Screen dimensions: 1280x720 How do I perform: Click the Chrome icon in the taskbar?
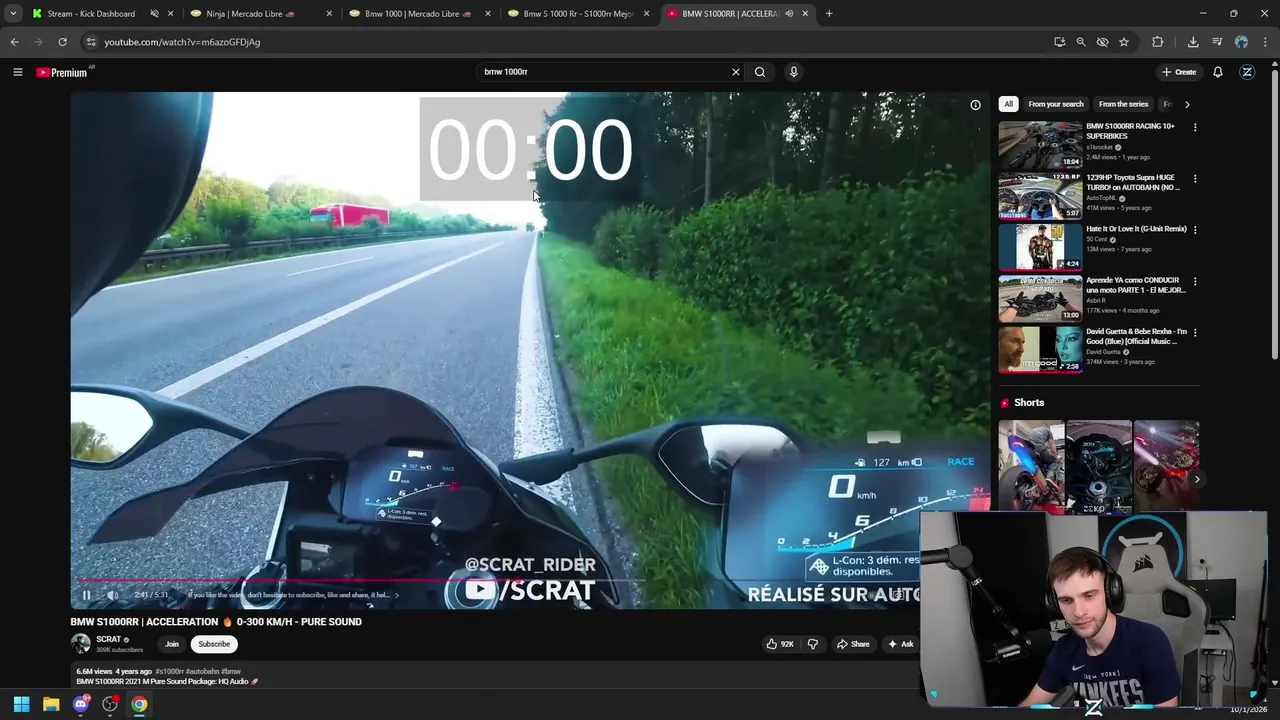pos(139,704)
